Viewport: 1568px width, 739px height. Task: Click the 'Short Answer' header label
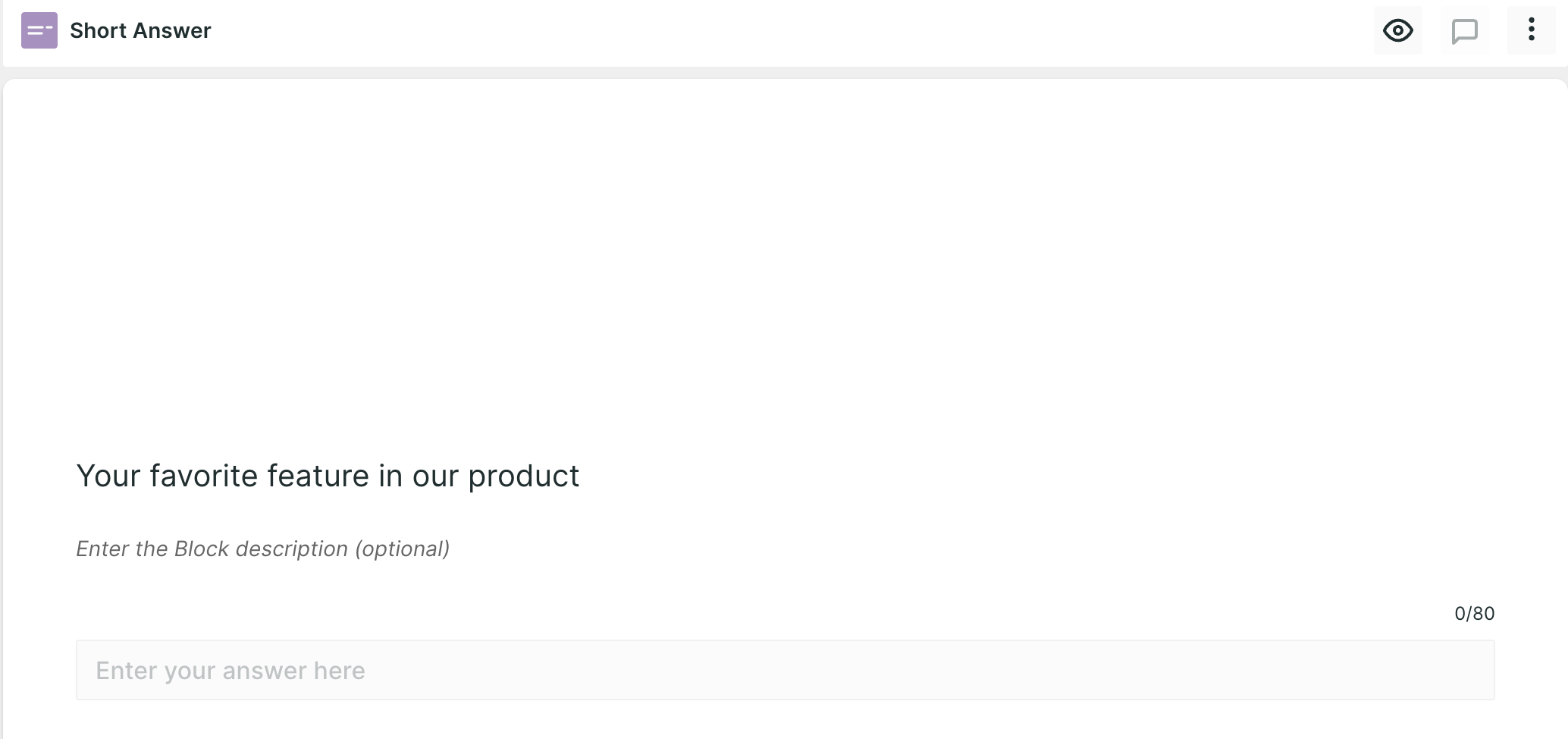click(x=140, y=30)
